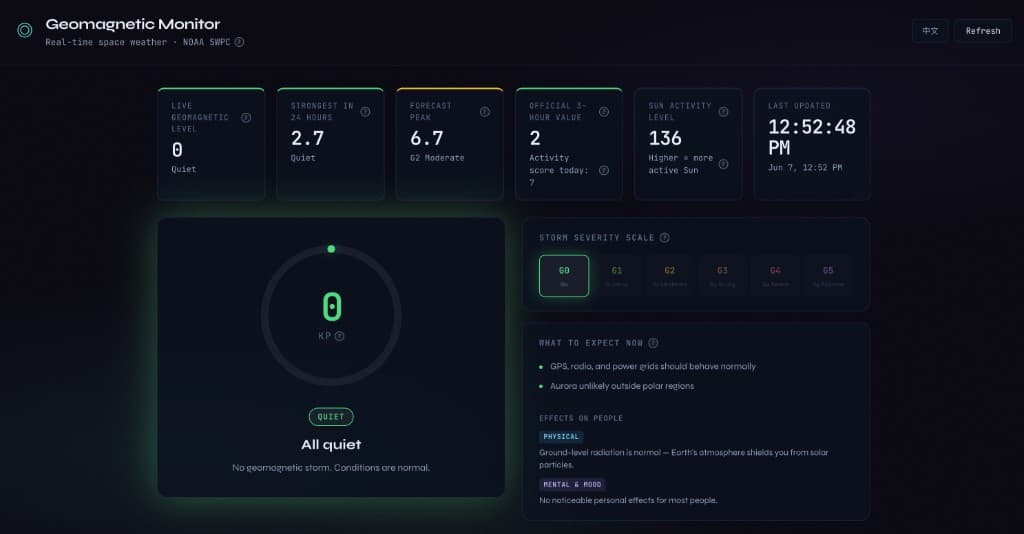The height and width of the screenshot is (534, 1024).
Task: Click the official 3-hour value 2
Action: click(x=535, y=138)
